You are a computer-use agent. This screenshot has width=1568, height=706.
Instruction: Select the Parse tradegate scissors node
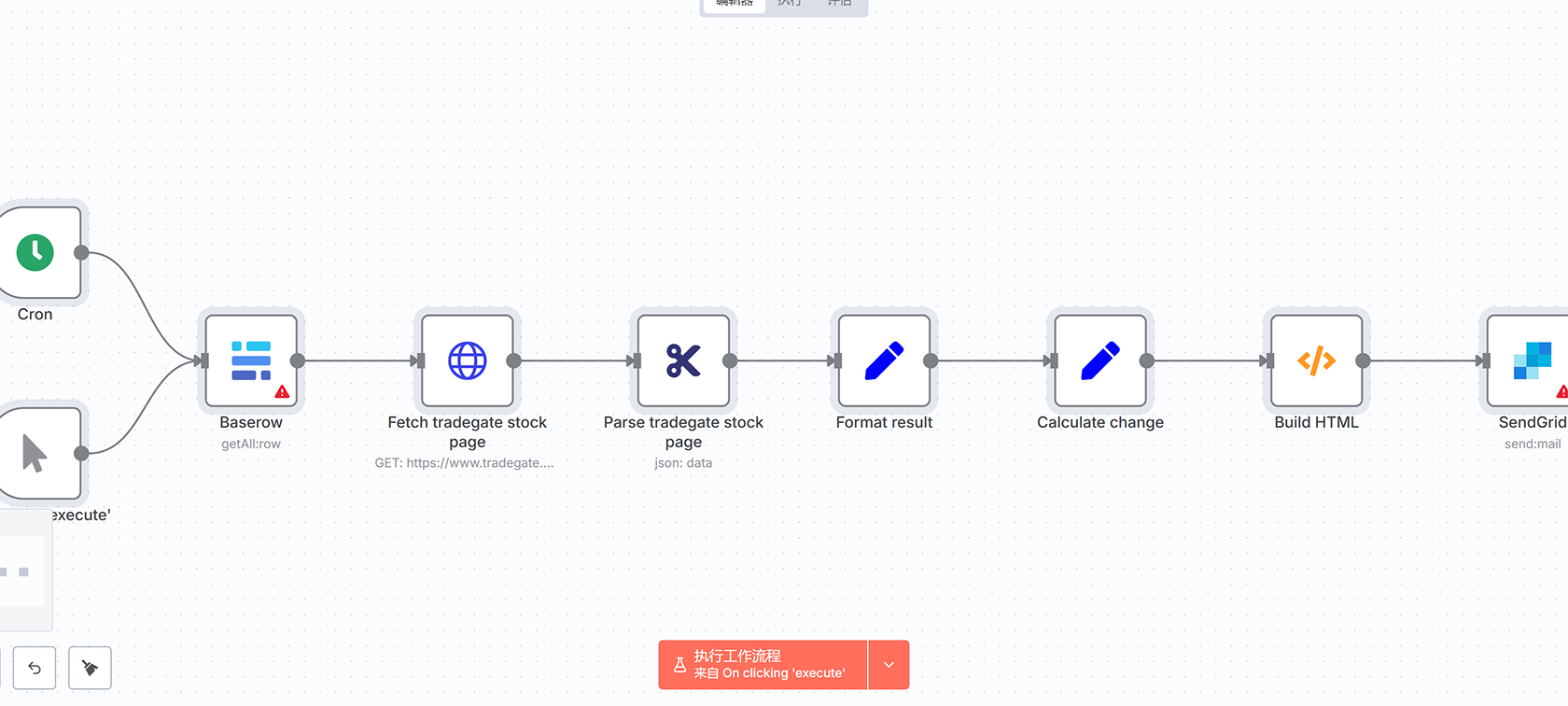coord(683,360)
